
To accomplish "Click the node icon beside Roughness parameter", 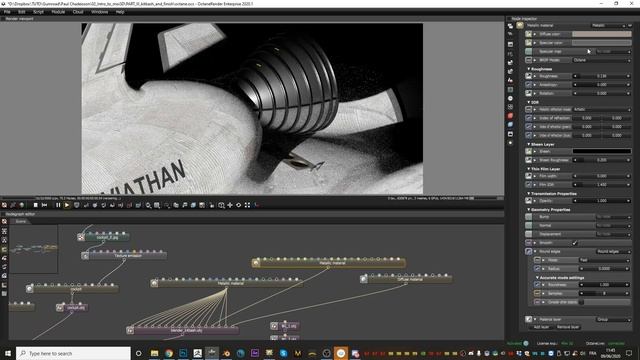I will coord(529,76).
